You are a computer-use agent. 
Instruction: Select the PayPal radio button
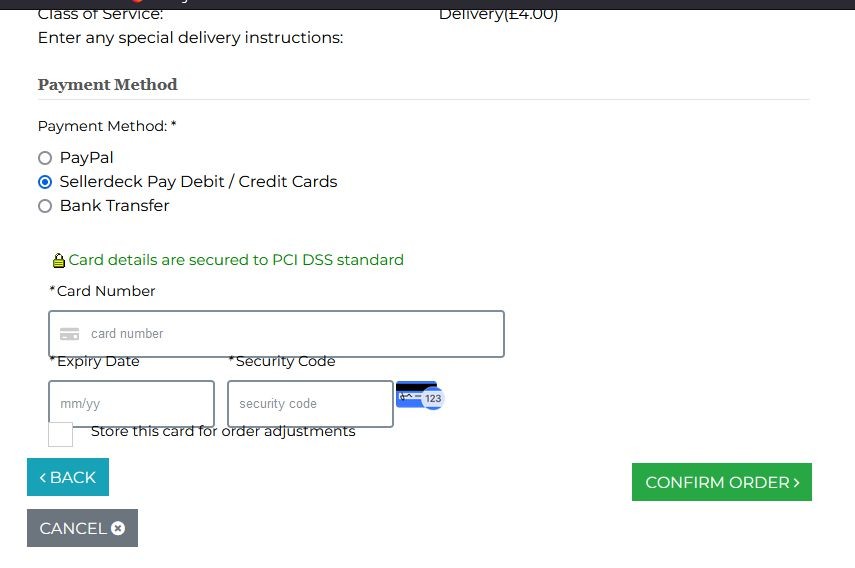coord(44,158)
